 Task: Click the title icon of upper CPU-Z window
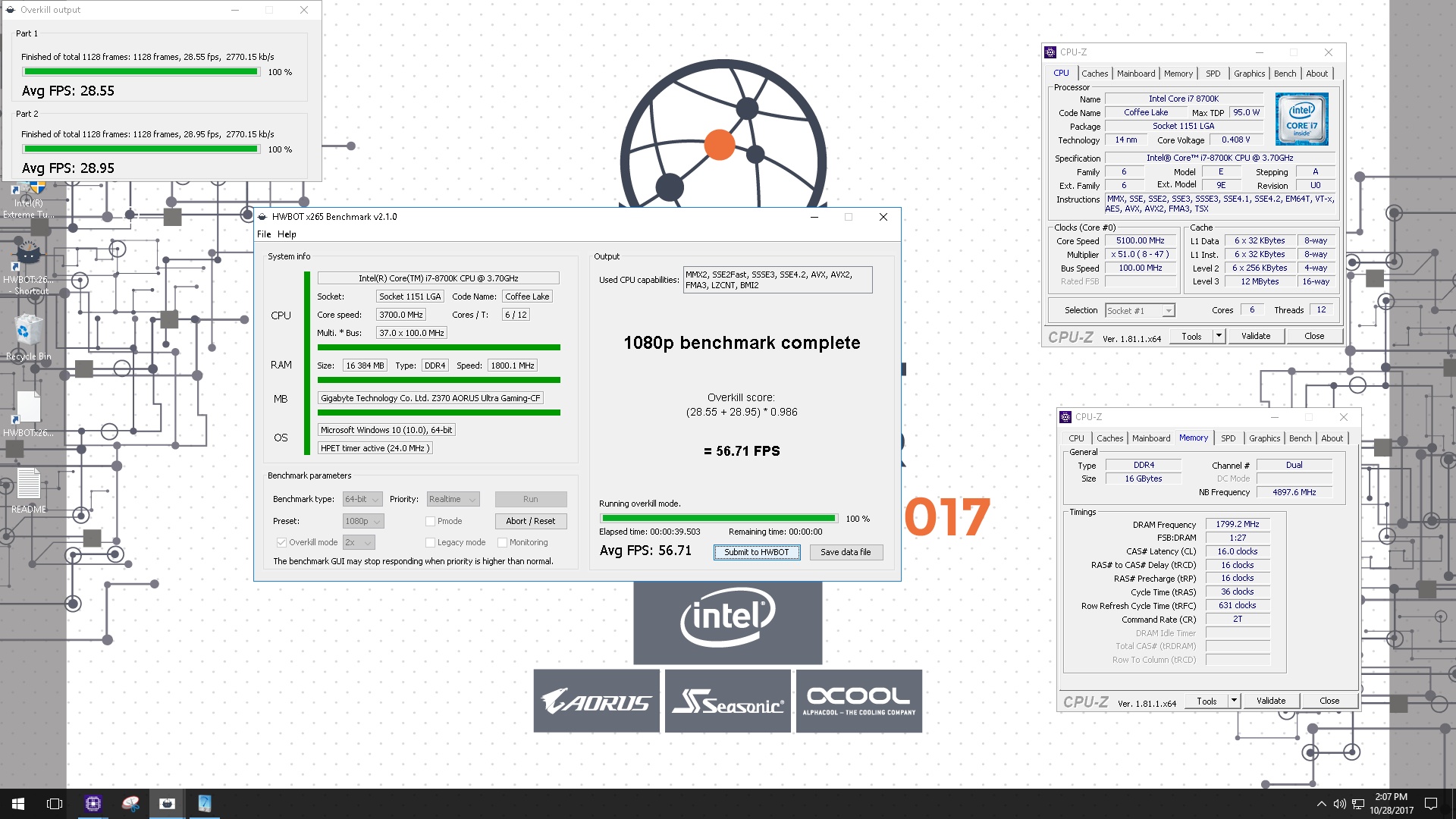click(x=1050, y=52)
